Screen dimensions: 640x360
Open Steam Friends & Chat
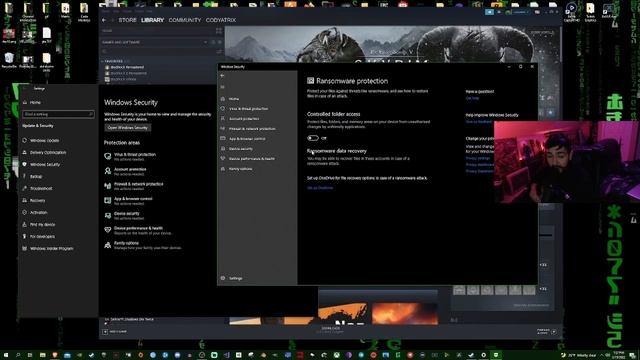[546, 331]
